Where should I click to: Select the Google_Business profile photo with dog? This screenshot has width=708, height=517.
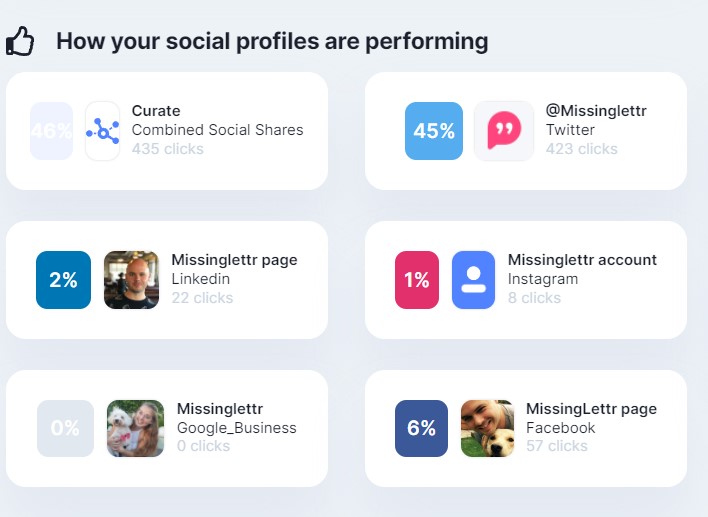point(135,428)
